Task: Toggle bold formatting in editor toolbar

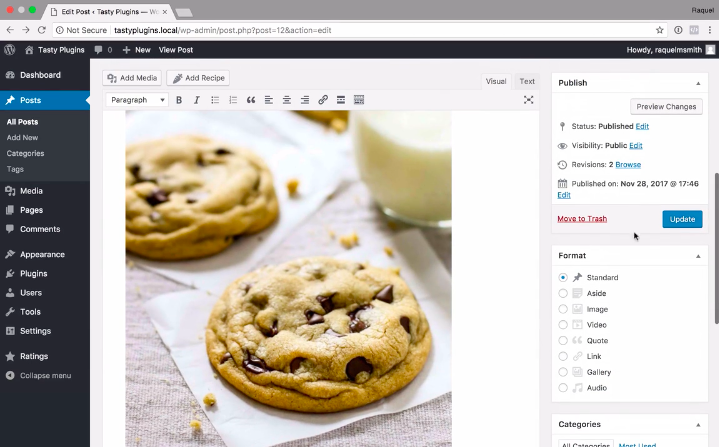Action: coord(179,100)
